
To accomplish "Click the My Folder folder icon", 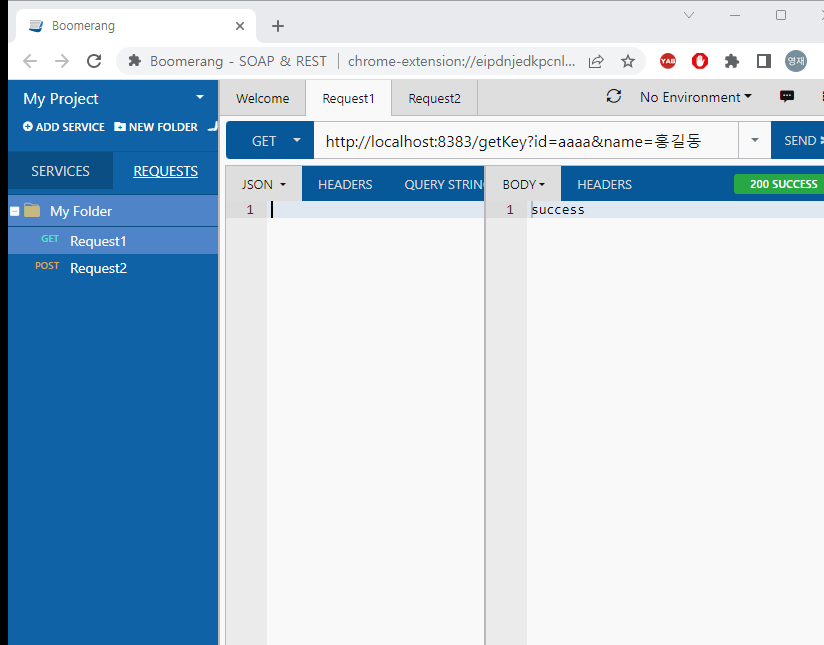I will (x=32, y=210).
